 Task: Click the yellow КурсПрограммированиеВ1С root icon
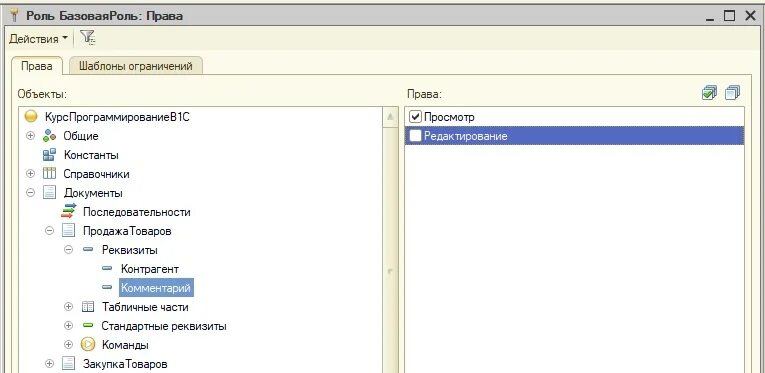click(31, 117)
